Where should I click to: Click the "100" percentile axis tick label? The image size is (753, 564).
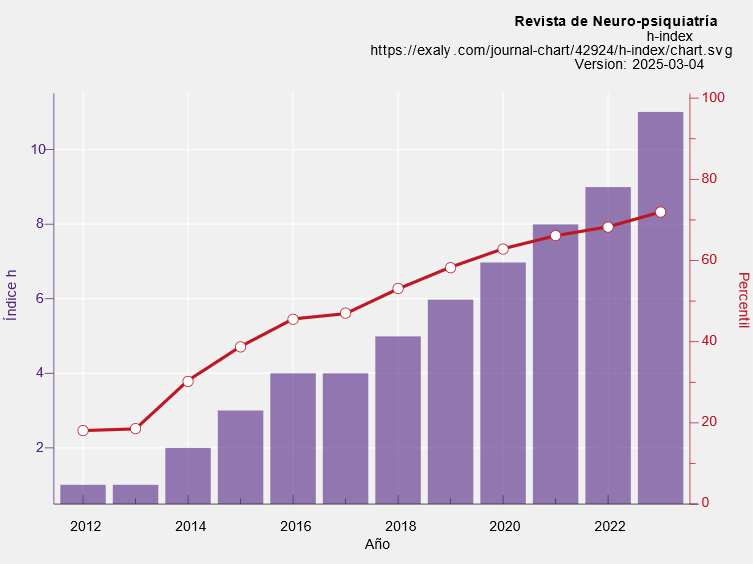click(713, 98)
